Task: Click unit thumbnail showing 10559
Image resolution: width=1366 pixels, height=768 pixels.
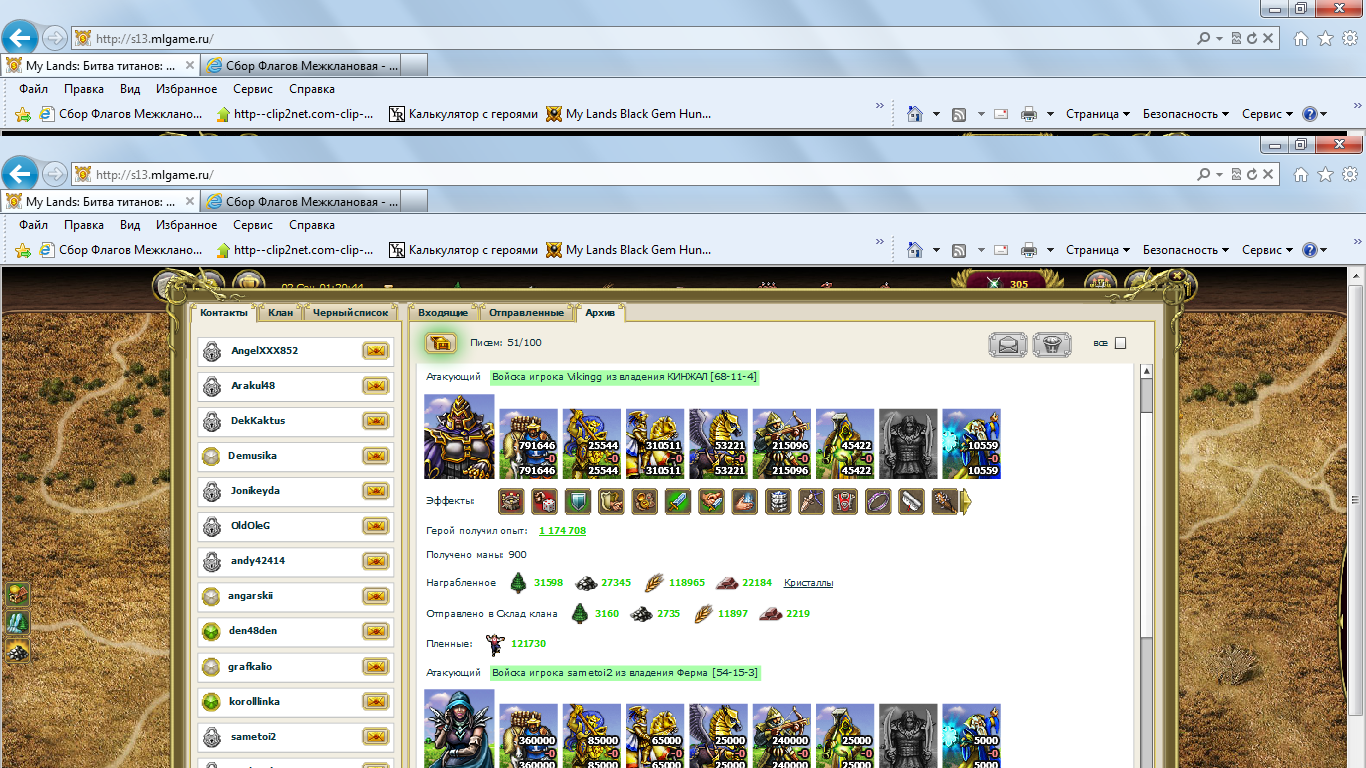Action: click(971, 443)
